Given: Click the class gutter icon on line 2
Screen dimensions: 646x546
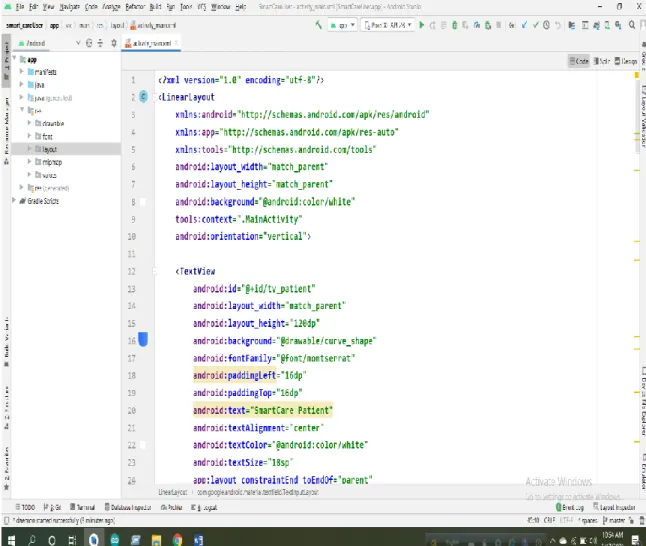Looking at the screenshot, I should [143, 97].
